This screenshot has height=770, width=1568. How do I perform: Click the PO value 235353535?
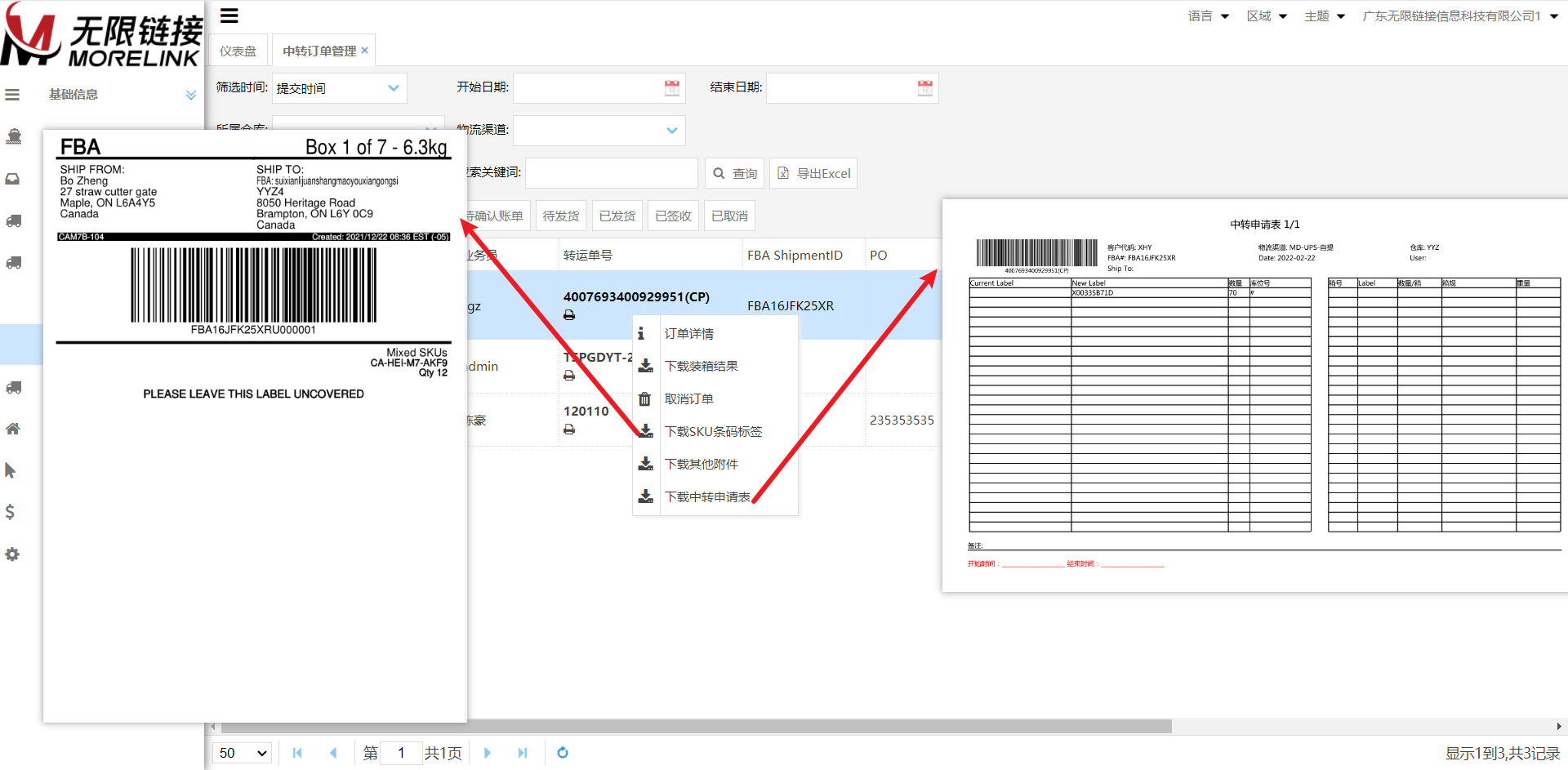[x=902, y=420]
